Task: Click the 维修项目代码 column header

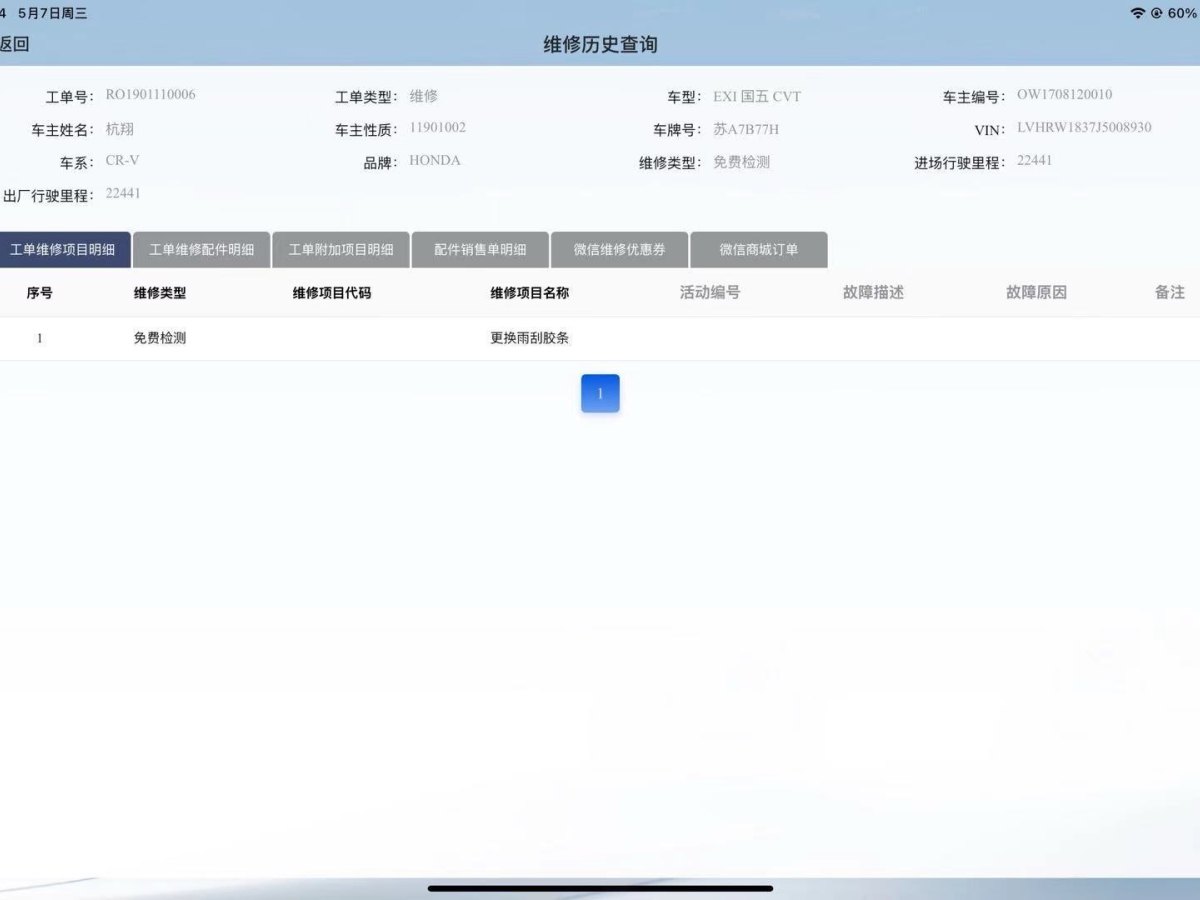Action: pos(332,293)
